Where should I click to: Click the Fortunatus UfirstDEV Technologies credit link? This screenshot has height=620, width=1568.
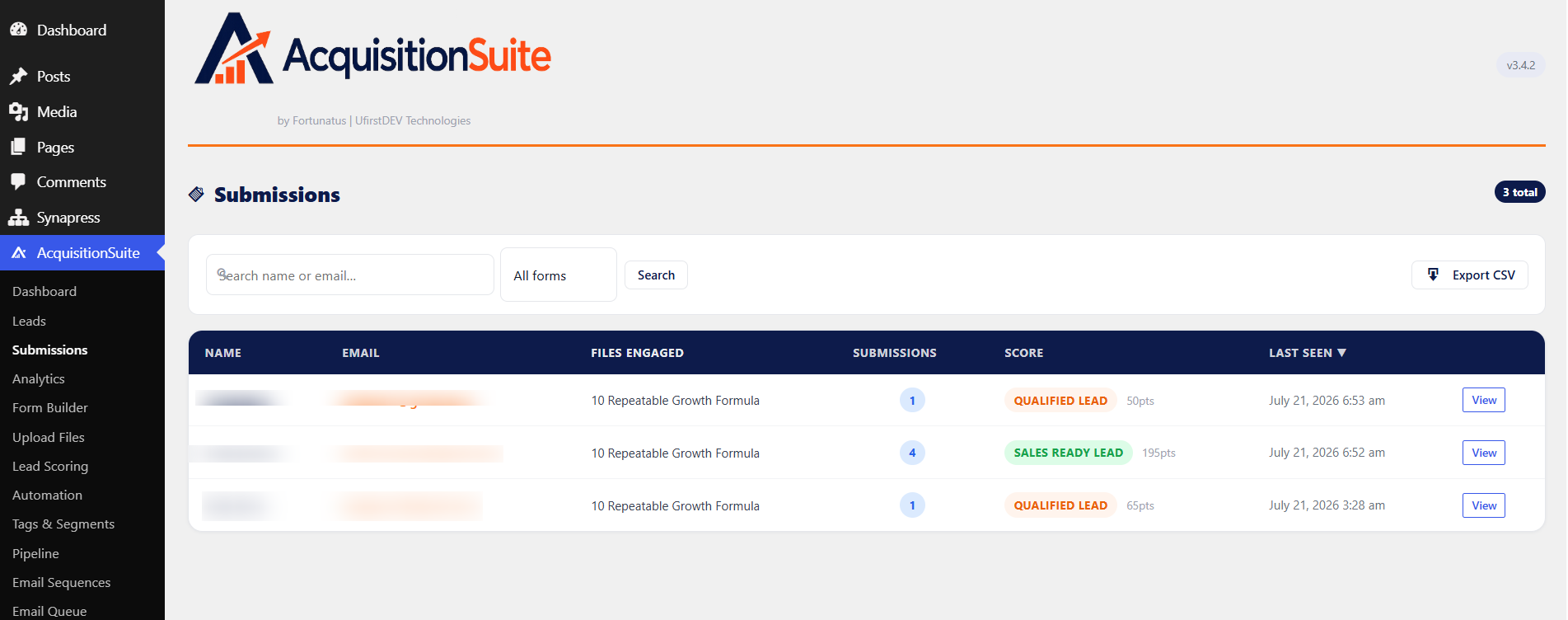(x=374, y=120)
